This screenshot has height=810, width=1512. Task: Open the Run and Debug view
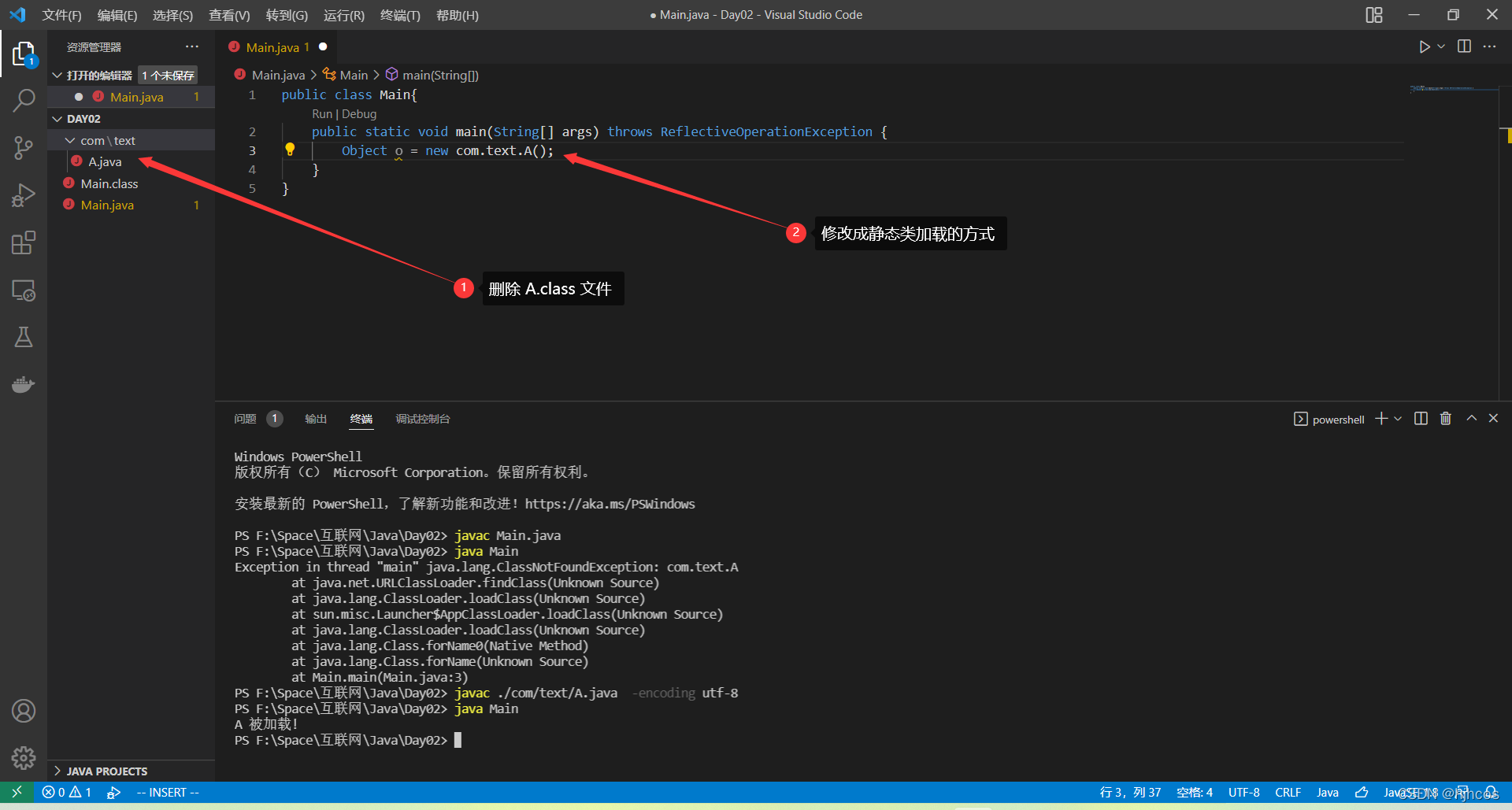pos(24,194)
